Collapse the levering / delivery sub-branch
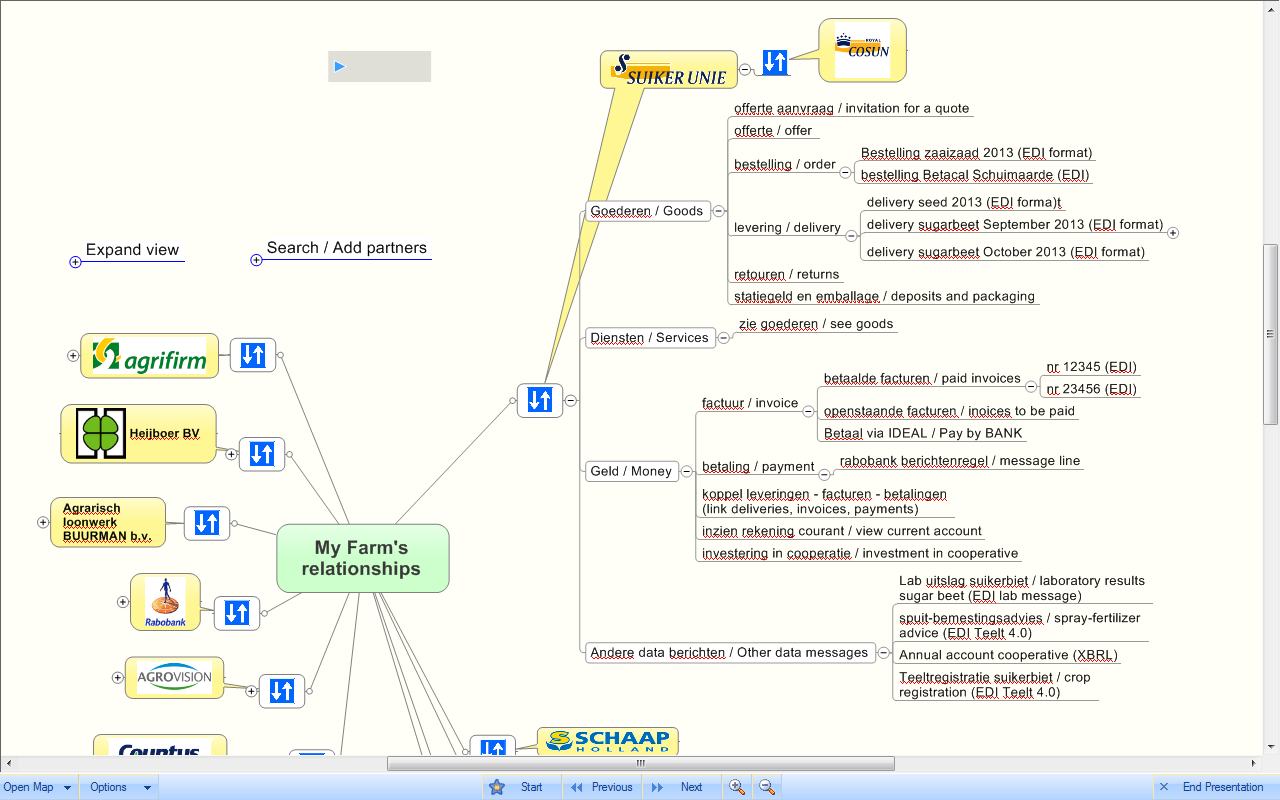This screenshot has width=1280, height=800. pyautogui.click(x=851, y=236)
